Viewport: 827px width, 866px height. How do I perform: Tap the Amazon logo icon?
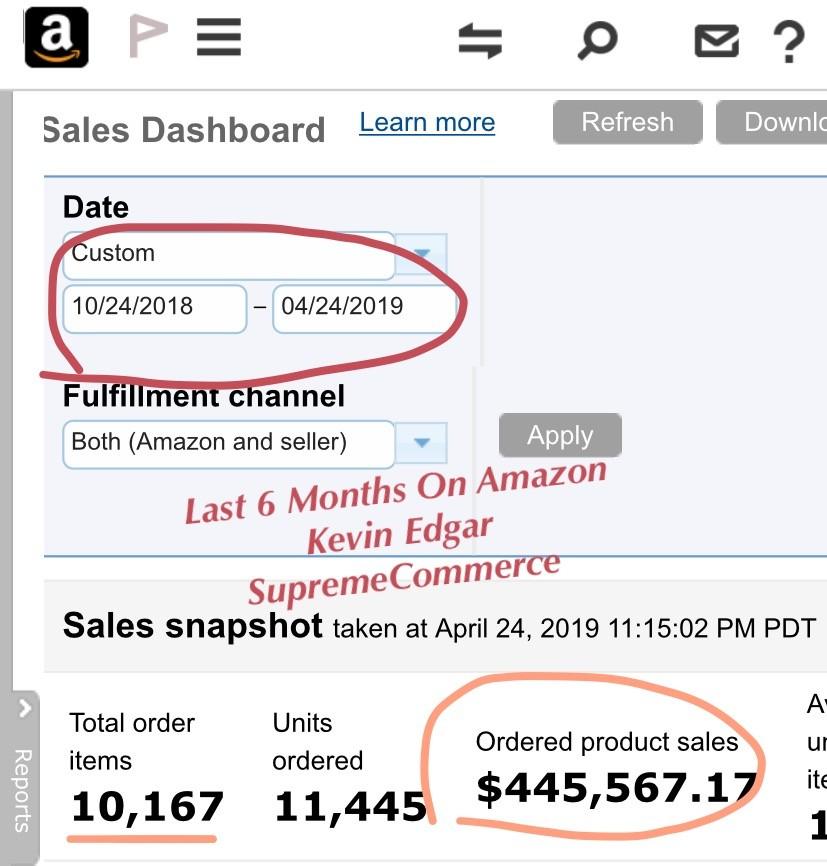coord(56,37)
